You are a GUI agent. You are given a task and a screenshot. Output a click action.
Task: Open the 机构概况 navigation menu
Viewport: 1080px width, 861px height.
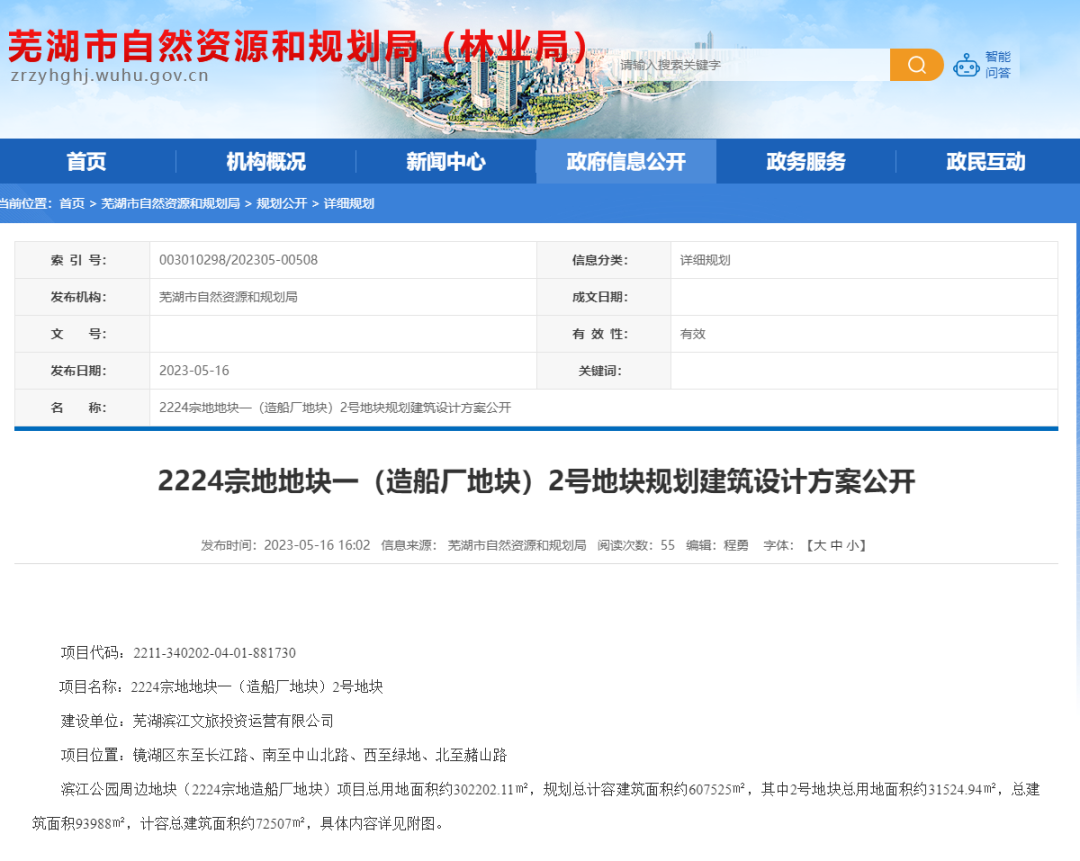pos(266,161)
